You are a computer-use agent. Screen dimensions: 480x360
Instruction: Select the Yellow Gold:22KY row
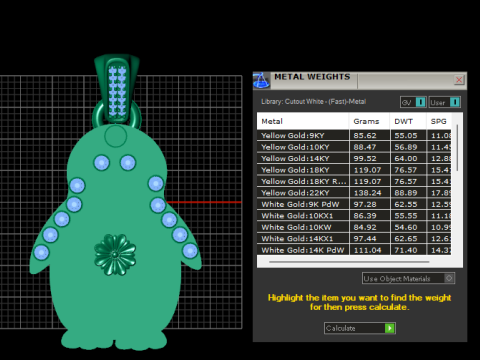click(x=354, y=193)
